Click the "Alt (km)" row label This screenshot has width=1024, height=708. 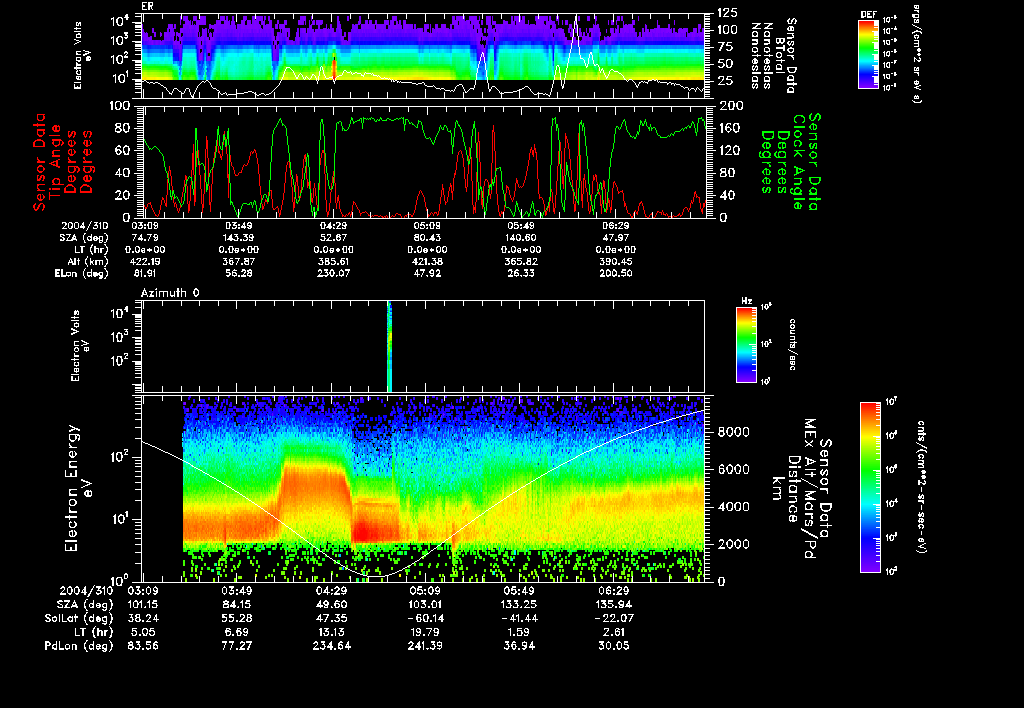click(89, 261)
